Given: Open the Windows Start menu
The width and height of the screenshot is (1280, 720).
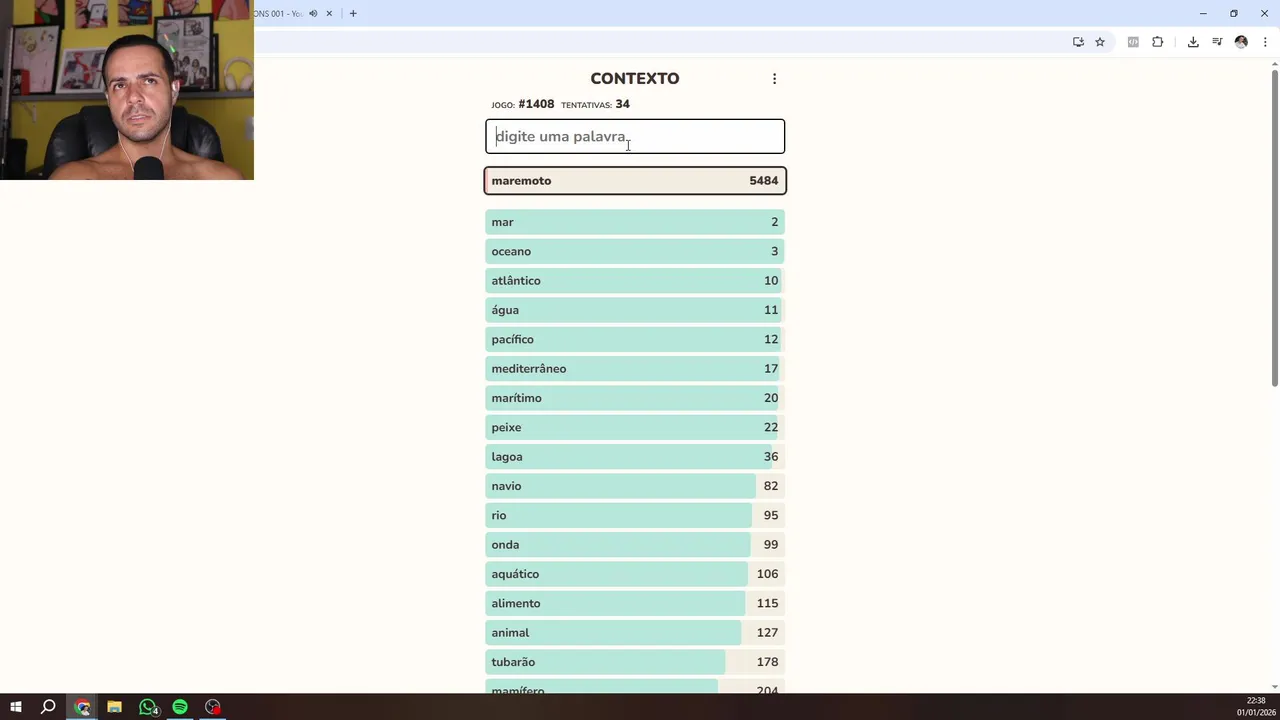Looking at the screenshot, I should tap(16, 707).
